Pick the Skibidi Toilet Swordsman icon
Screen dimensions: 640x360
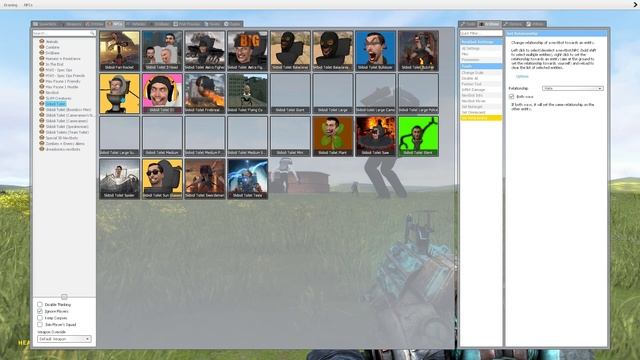tap(204, 179)
